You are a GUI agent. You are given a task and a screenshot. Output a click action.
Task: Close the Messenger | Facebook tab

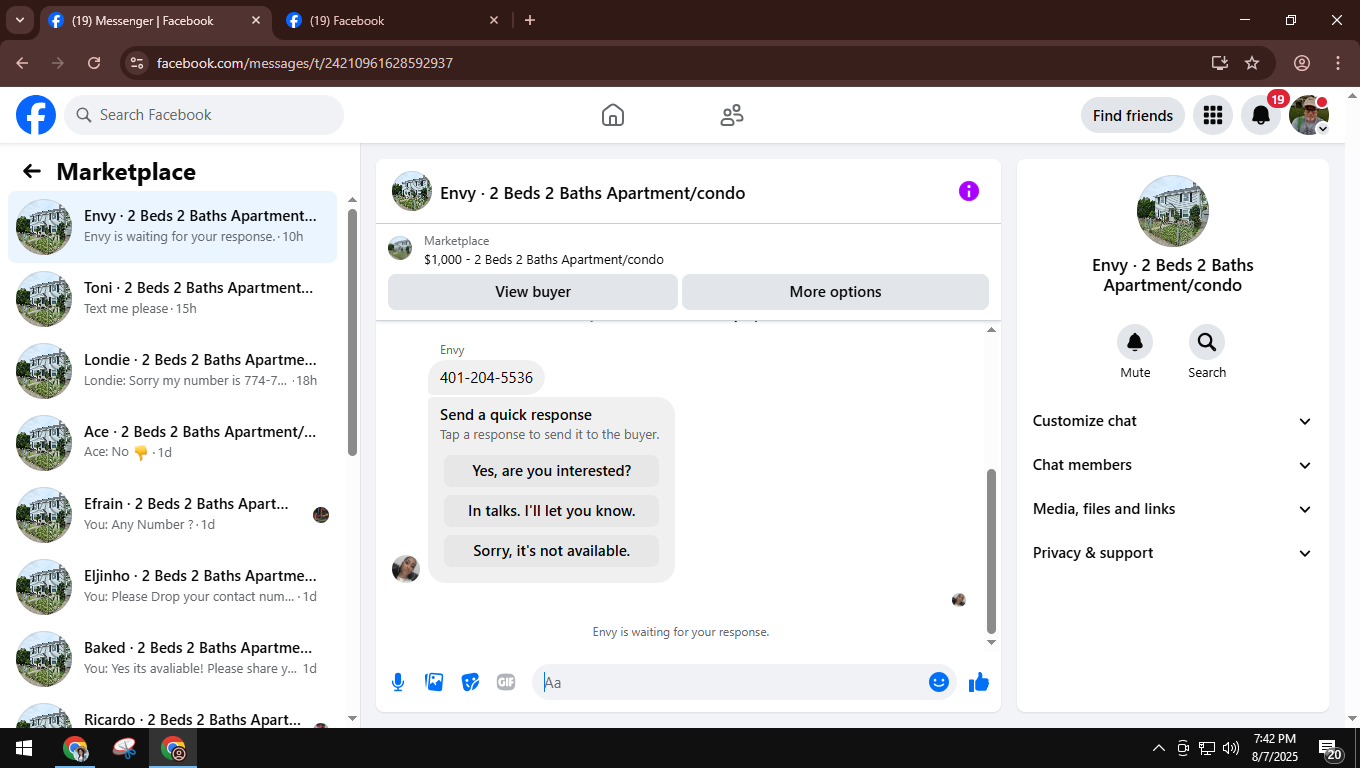point(256,20)
